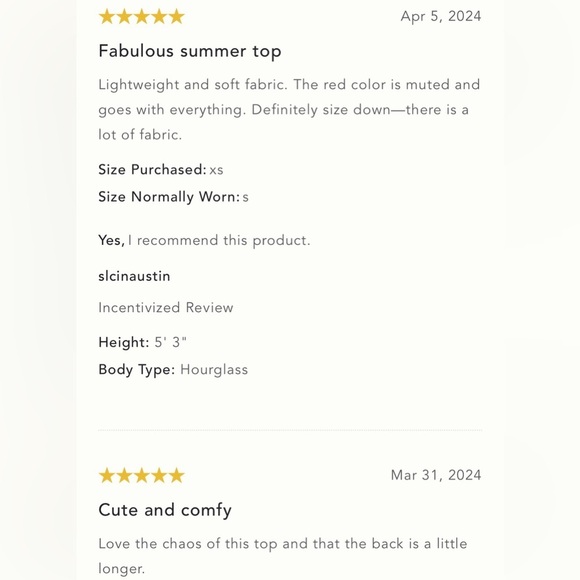Click the first star of the Mar 31 review
This screenshot has height=580, width=580.
(x=107, y=475)
